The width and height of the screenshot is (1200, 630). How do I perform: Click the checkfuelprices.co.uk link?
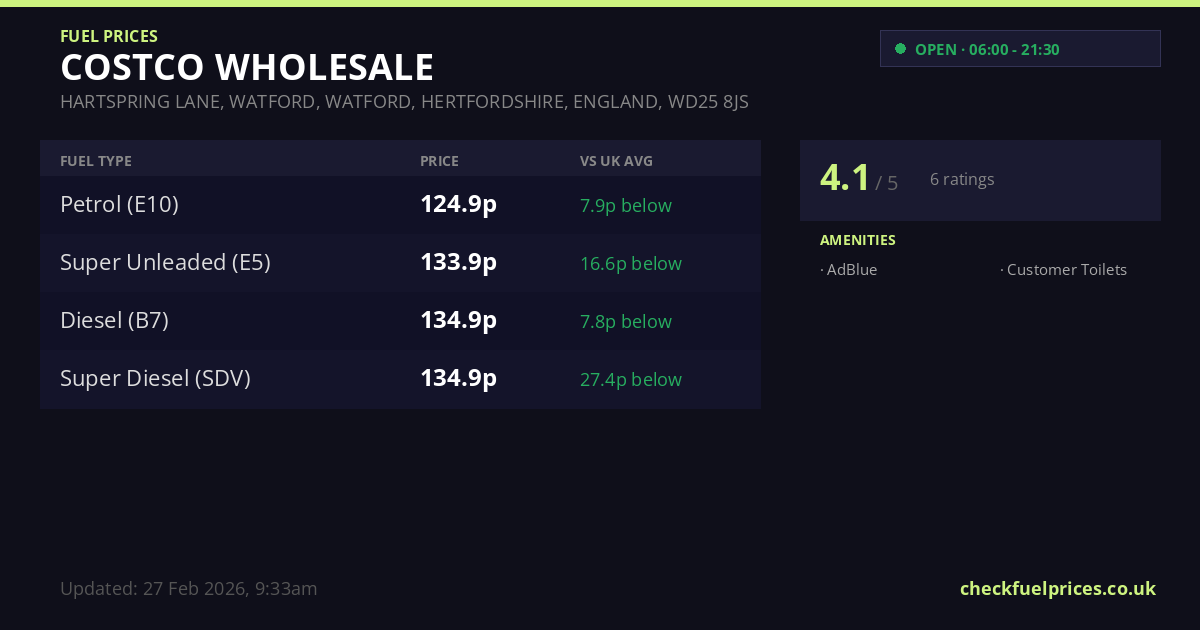point(1057,588)
